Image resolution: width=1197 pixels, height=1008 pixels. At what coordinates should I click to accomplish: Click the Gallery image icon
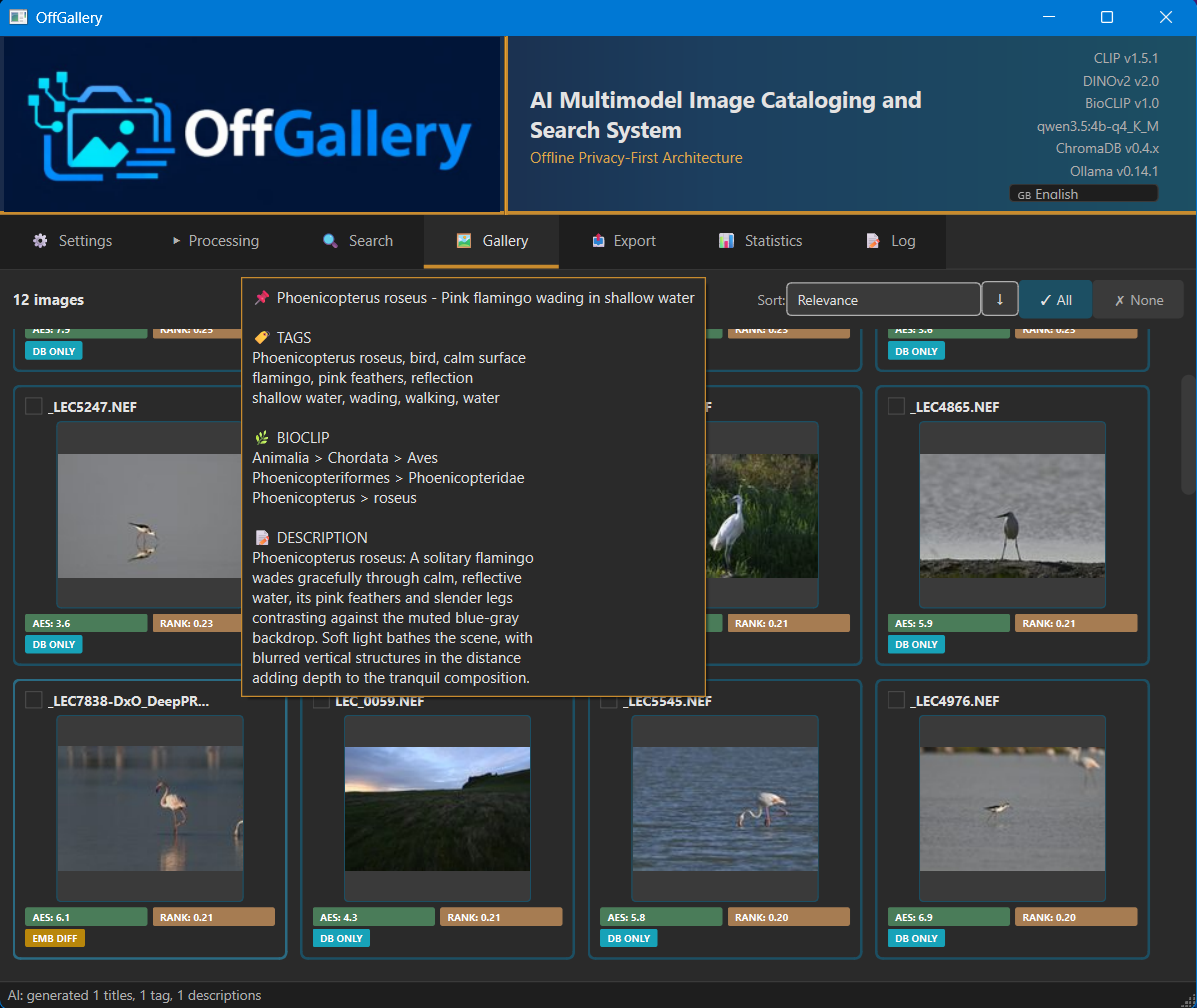pyautogui.click(x=463, y=240)
